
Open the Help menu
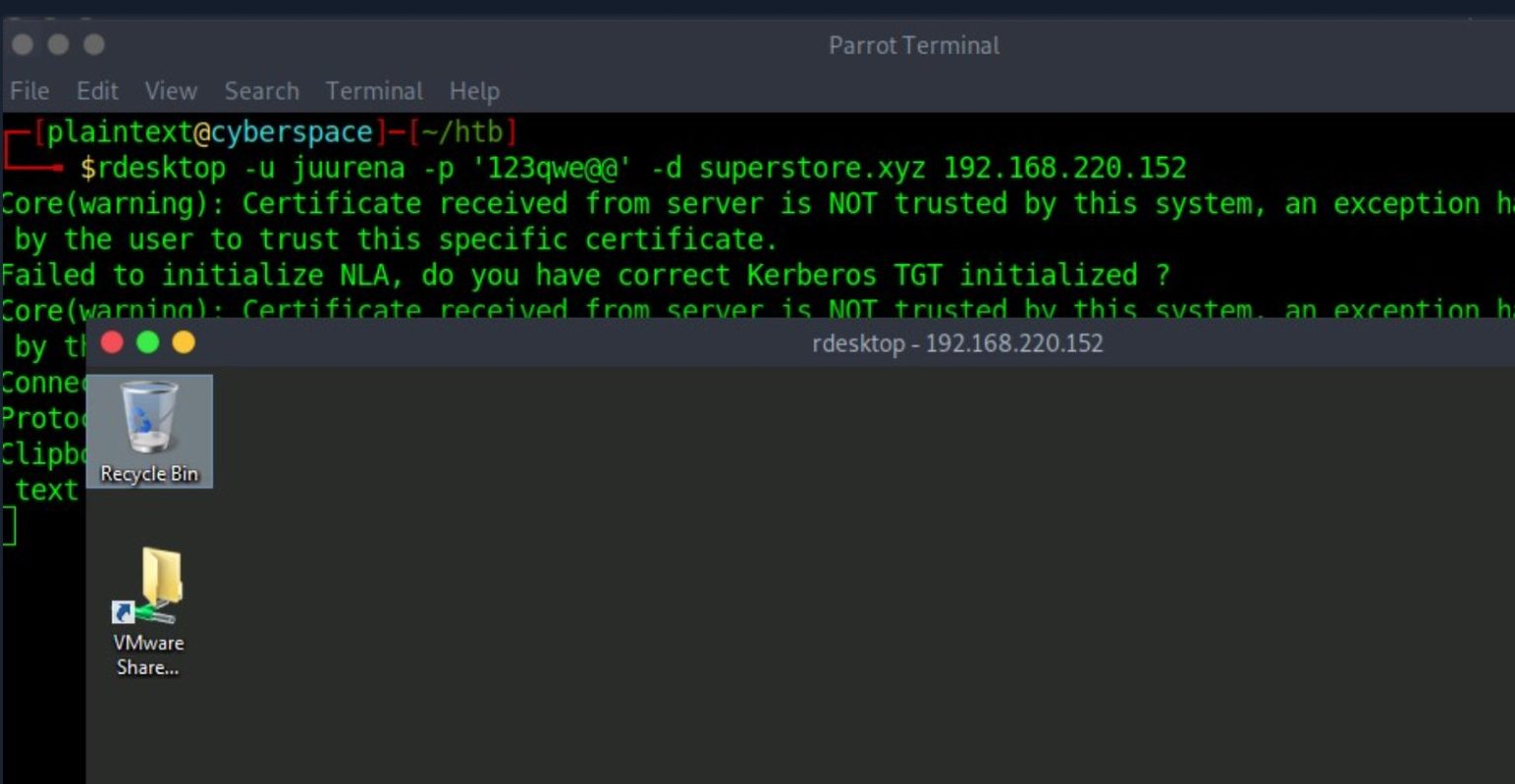[474, 91]
